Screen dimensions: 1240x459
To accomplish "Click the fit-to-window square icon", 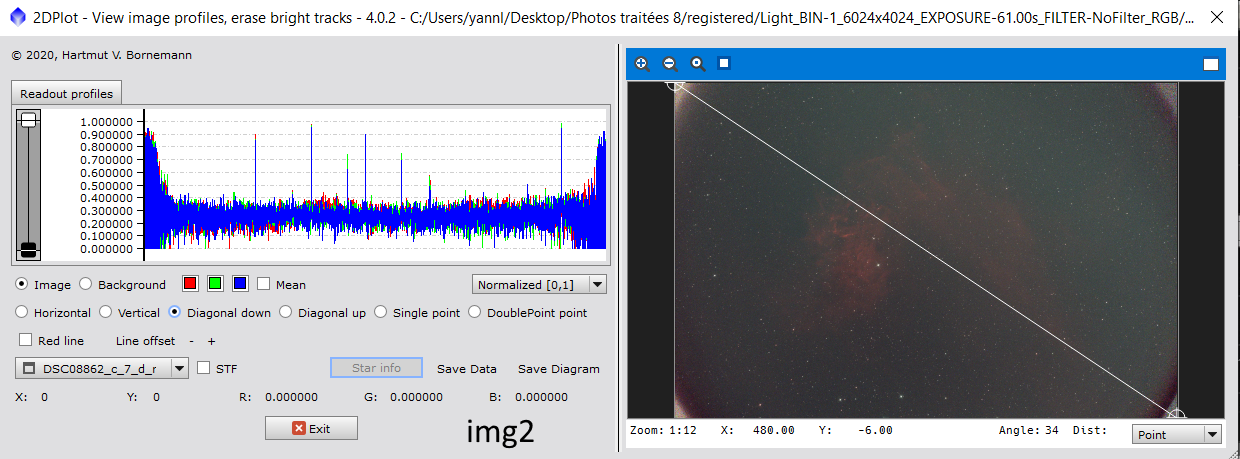I will tap(724, 64).
